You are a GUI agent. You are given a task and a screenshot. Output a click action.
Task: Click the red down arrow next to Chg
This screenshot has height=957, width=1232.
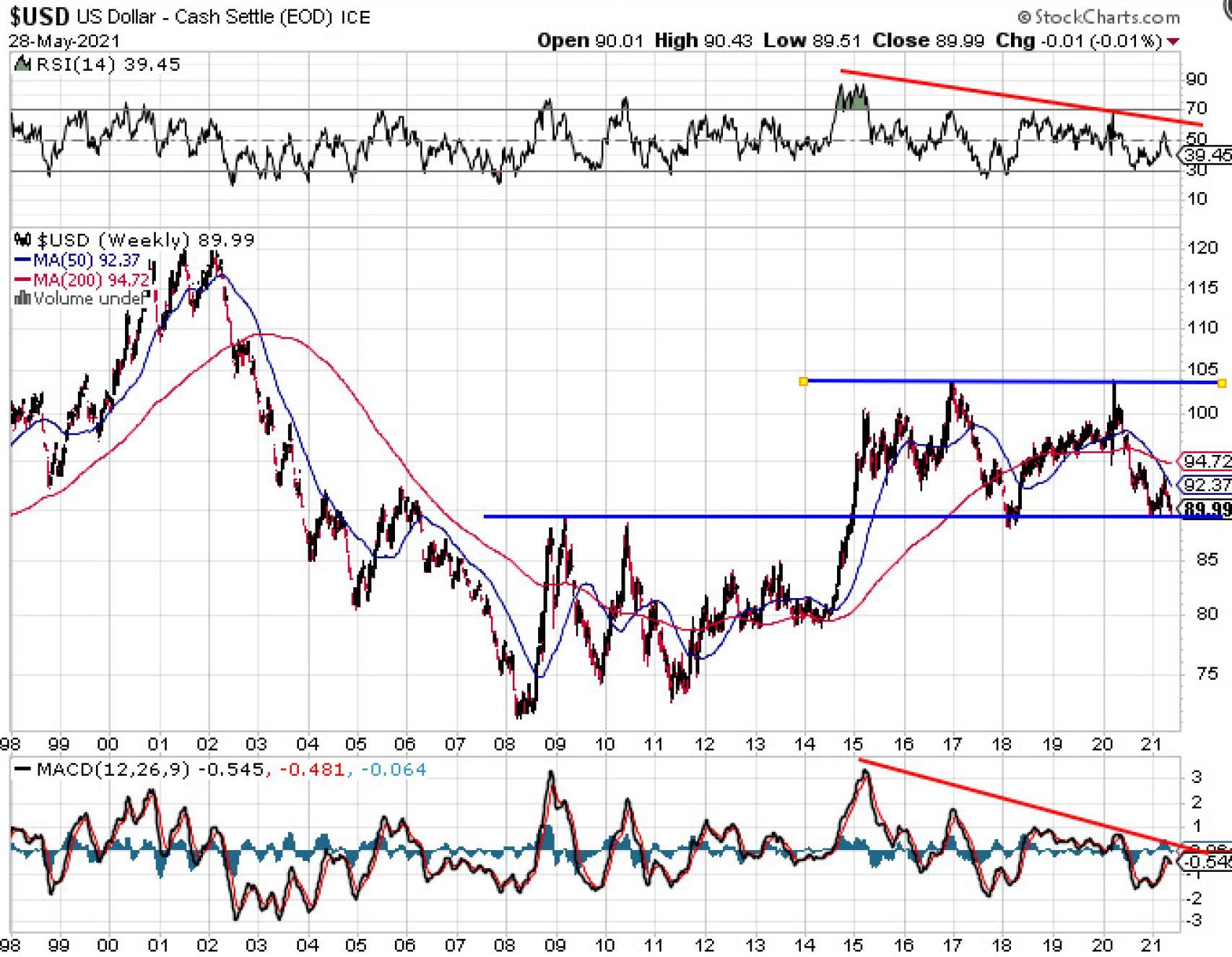point(1174,41)
